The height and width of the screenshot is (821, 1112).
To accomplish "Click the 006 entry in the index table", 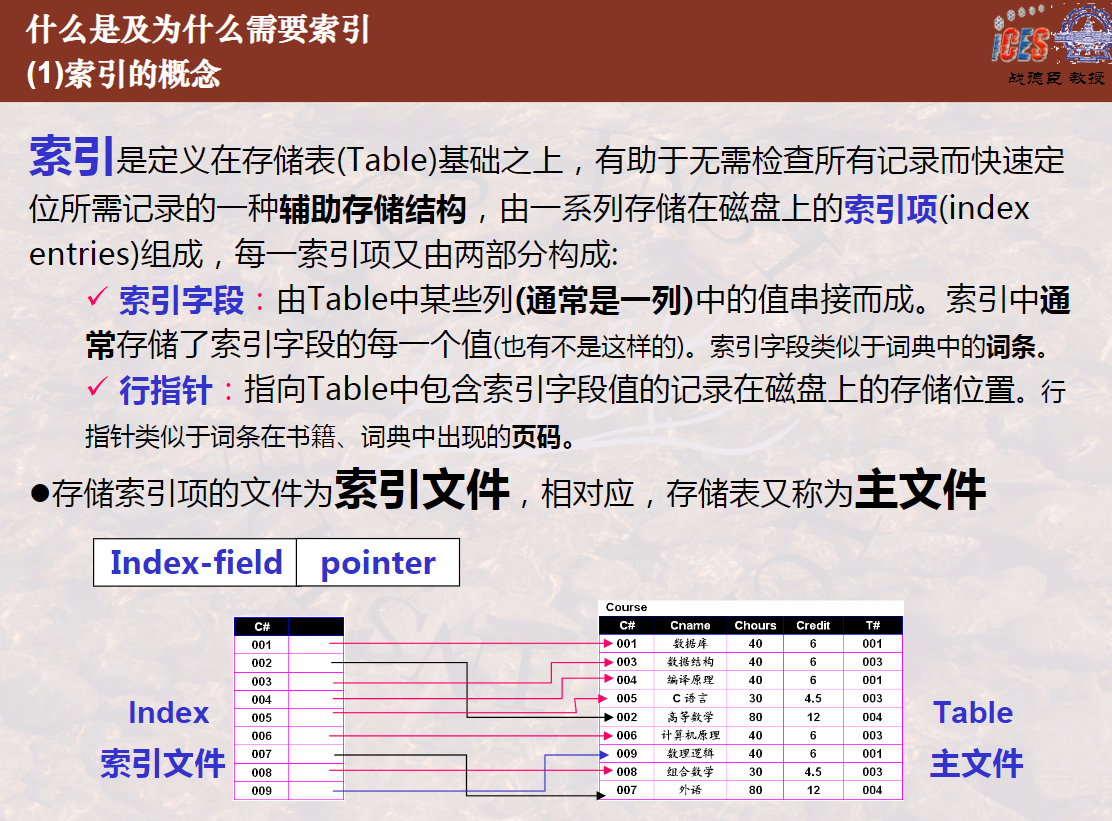I will point(262,736).
